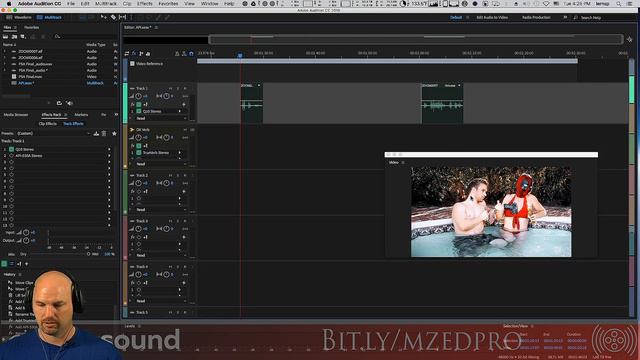Select file ZOOM0006.aif in Files list
This screenshot has width=640, height=360.
(x=30, y=58)
